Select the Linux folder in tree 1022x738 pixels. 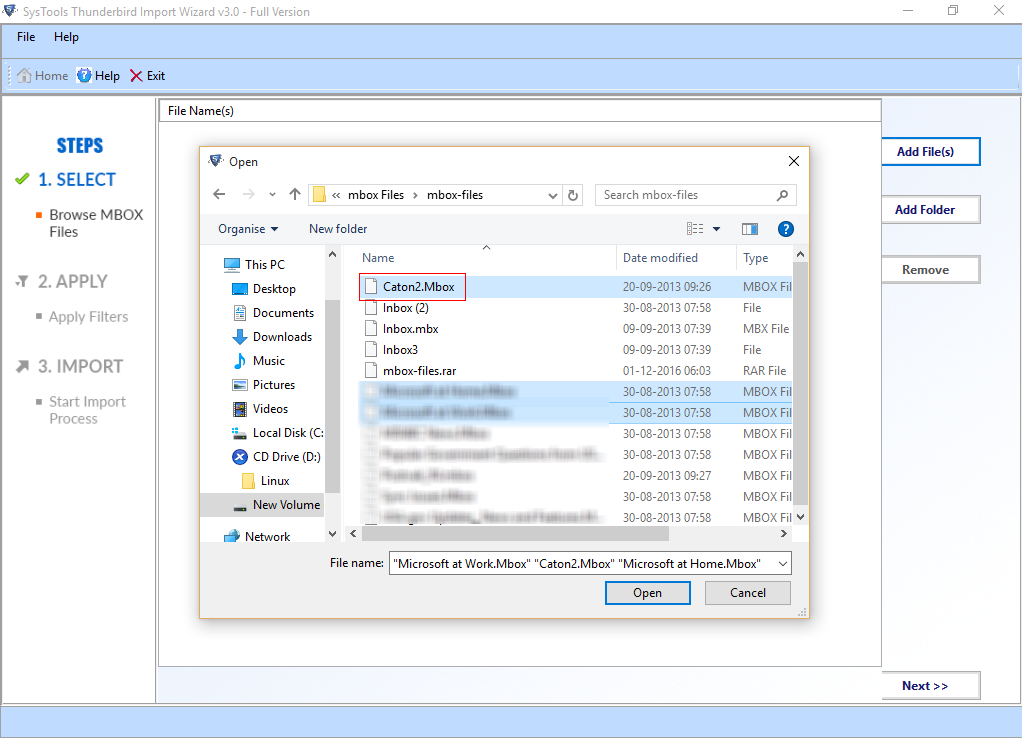265,481
